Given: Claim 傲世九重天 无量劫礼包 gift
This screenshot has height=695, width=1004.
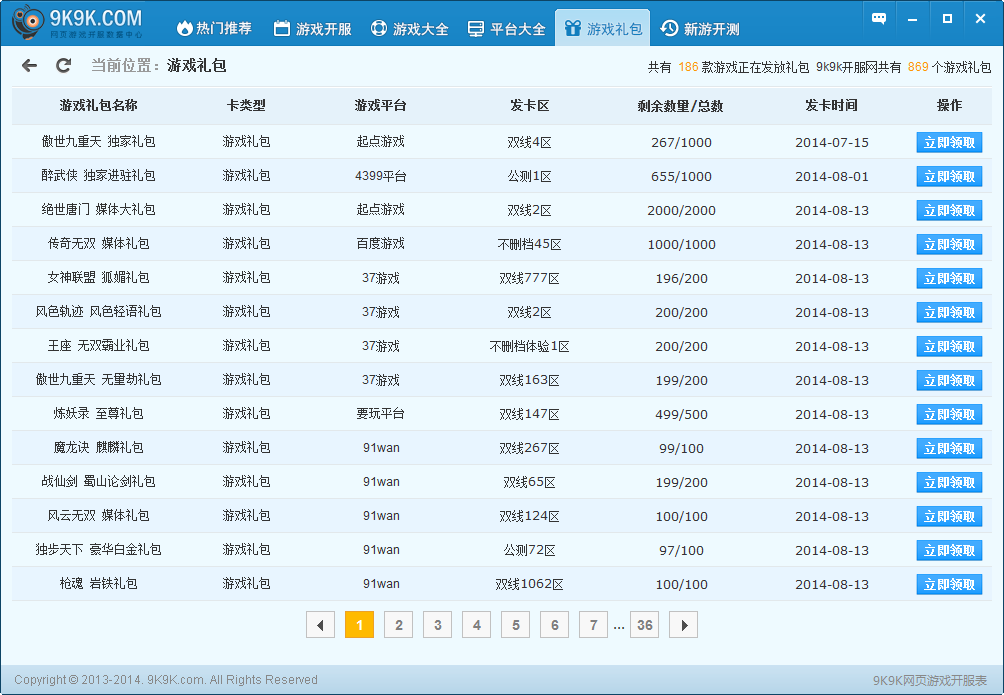Looking at the screenshot, I should pos(949,380).
